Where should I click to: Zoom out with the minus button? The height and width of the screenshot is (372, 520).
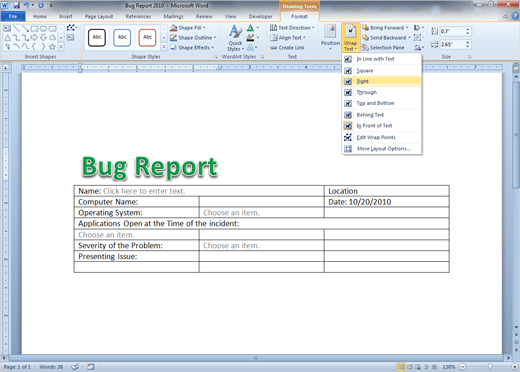point(462,367)
